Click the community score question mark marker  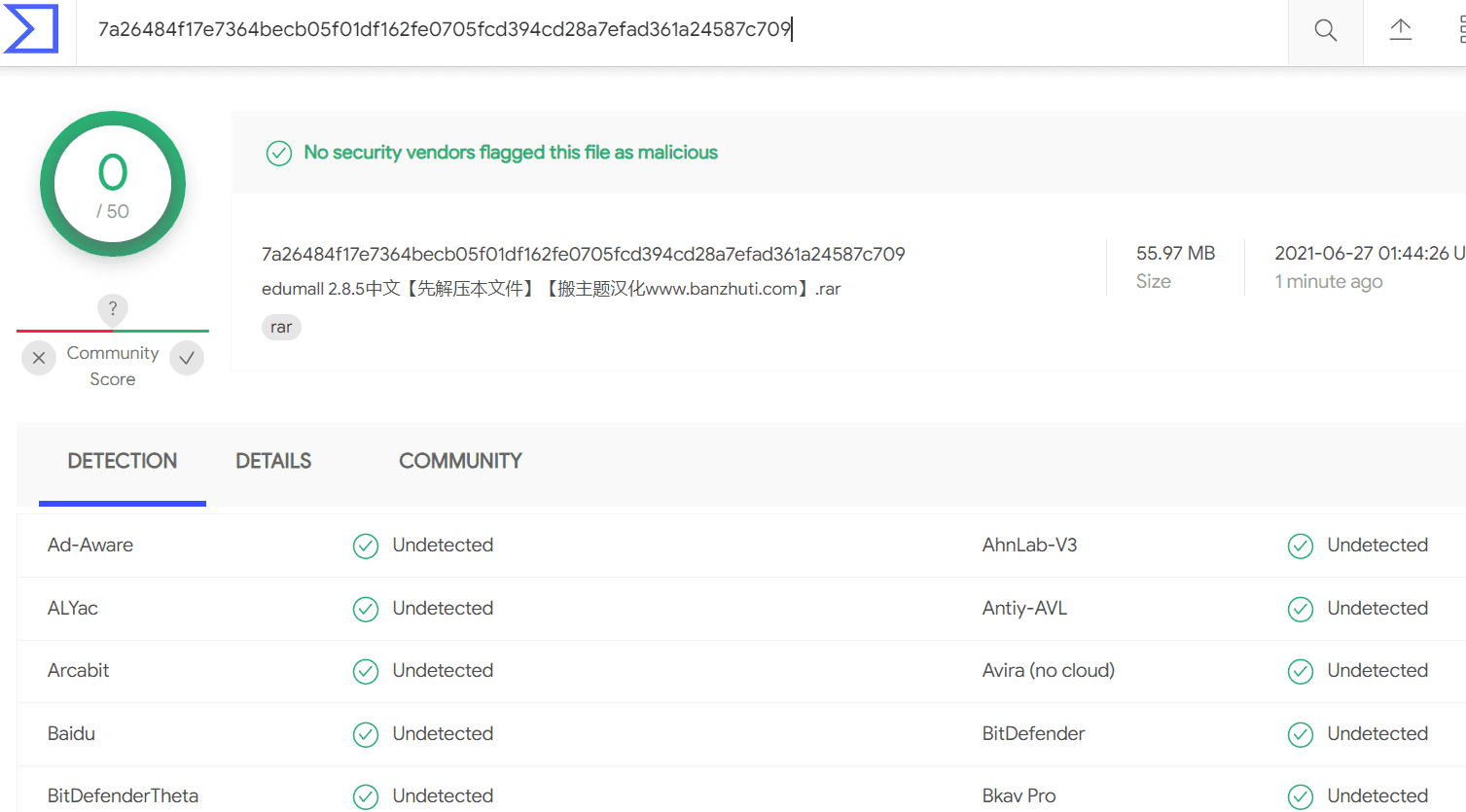coord(113,308)
